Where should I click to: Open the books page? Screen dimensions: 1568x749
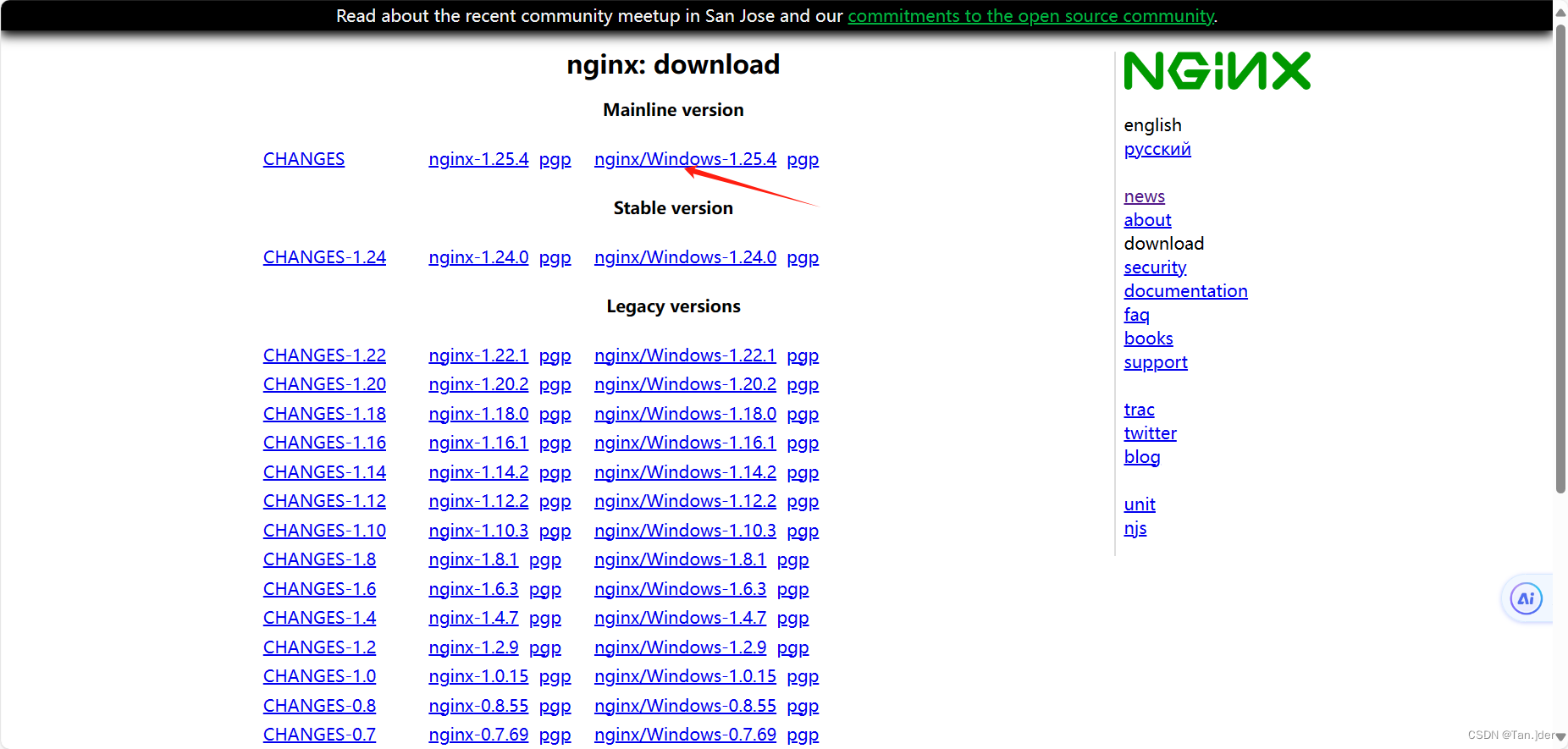pyautogui.click(x=1148, y=339)
